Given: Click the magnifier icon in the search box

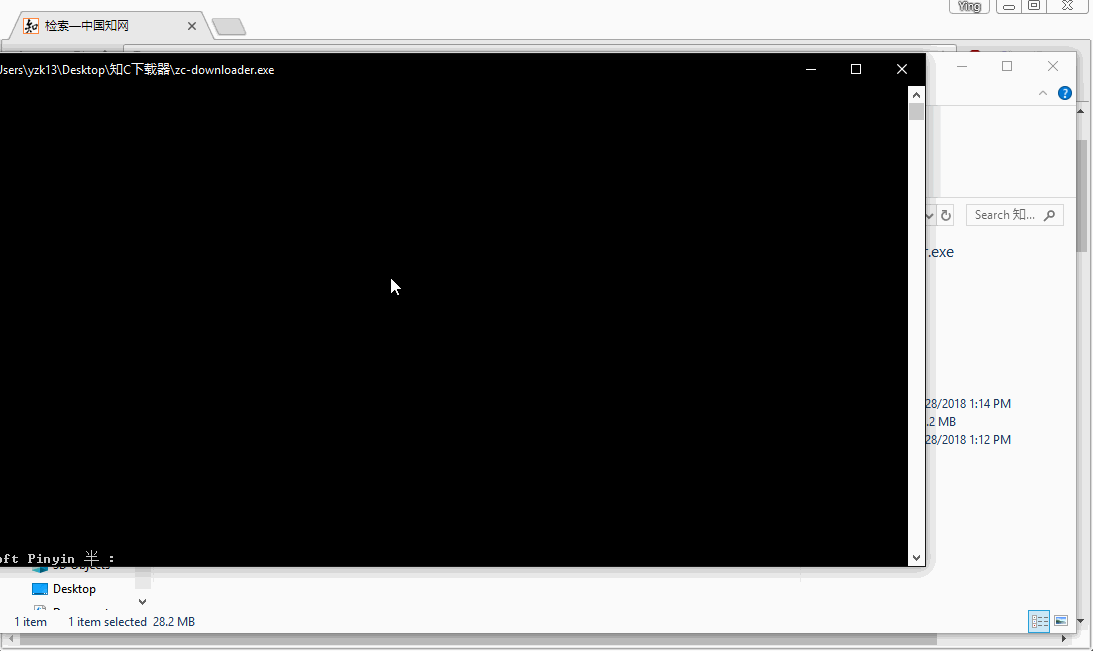Looking at the screenshot, I should click(1048, 214).
